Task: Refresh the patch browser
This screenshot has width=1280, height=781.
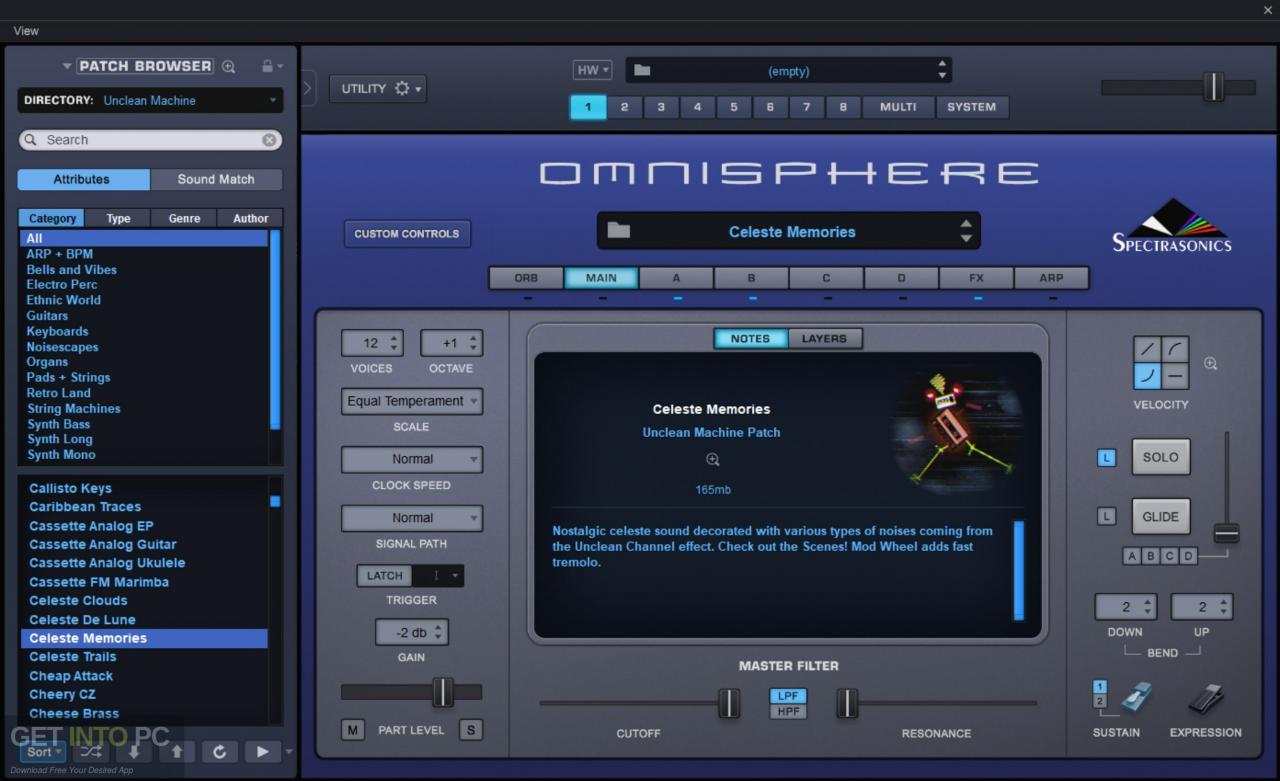Action: 219,751
